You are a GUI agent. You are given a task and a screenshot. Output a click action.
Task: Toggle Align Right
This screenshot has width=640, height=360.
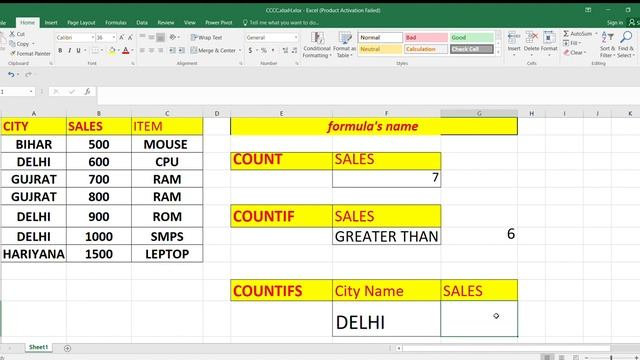pyautogui.click(x=160, y=51)
